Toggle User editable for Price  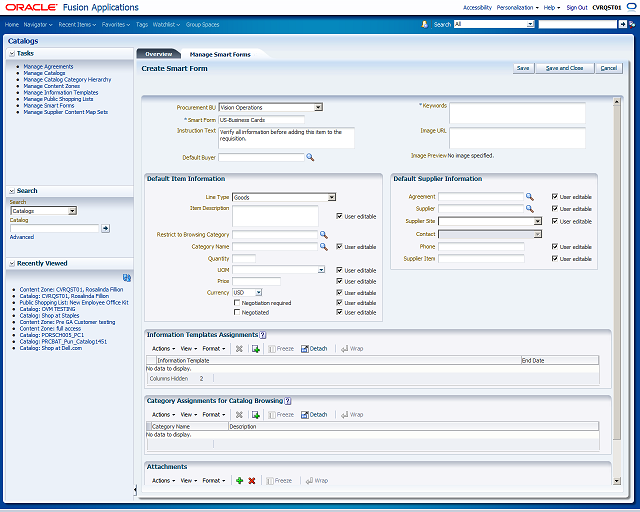point(339,281)
